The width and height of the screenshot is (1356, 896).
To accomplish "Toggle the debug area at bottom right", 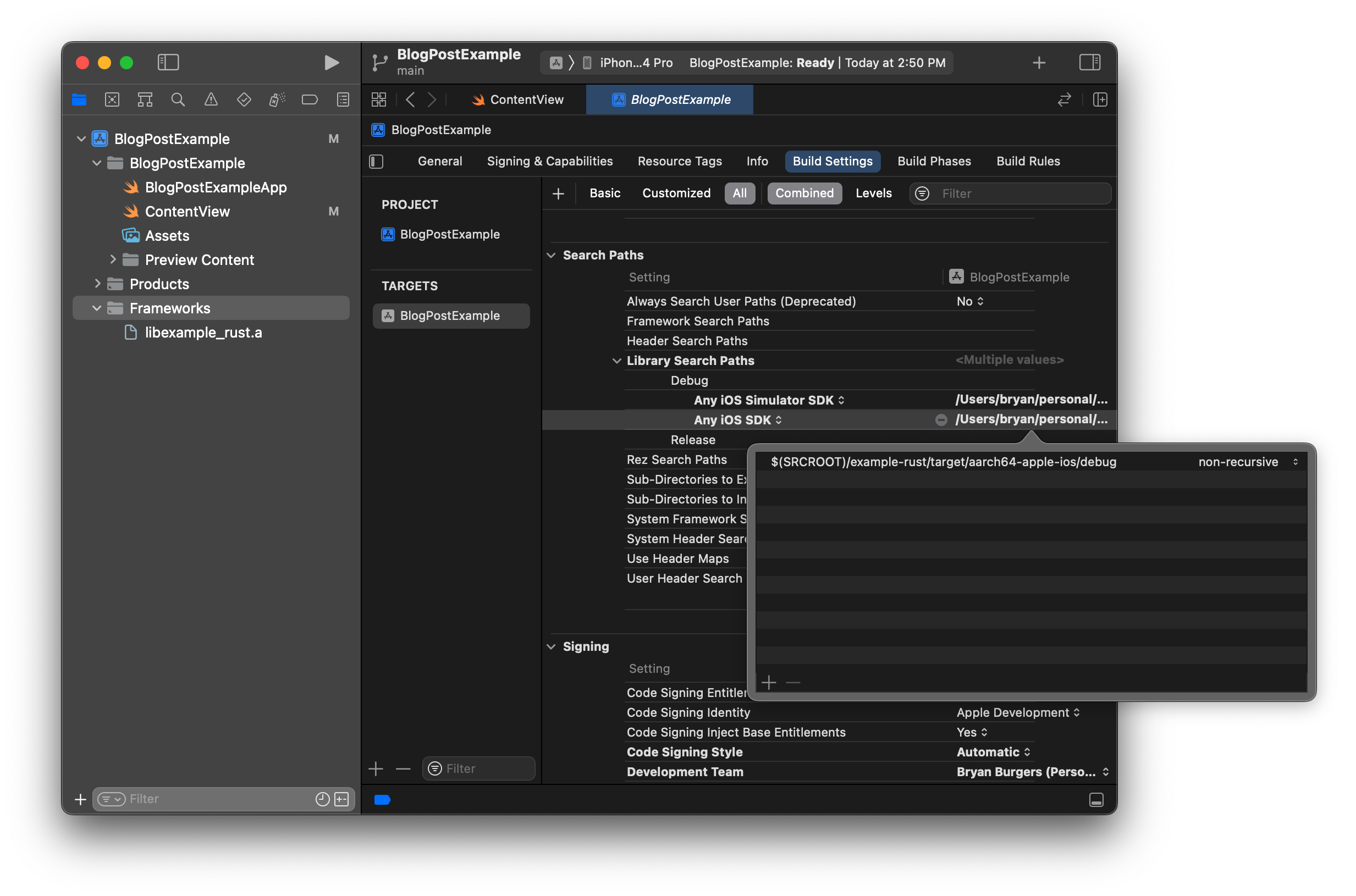I will (1096, 799).
